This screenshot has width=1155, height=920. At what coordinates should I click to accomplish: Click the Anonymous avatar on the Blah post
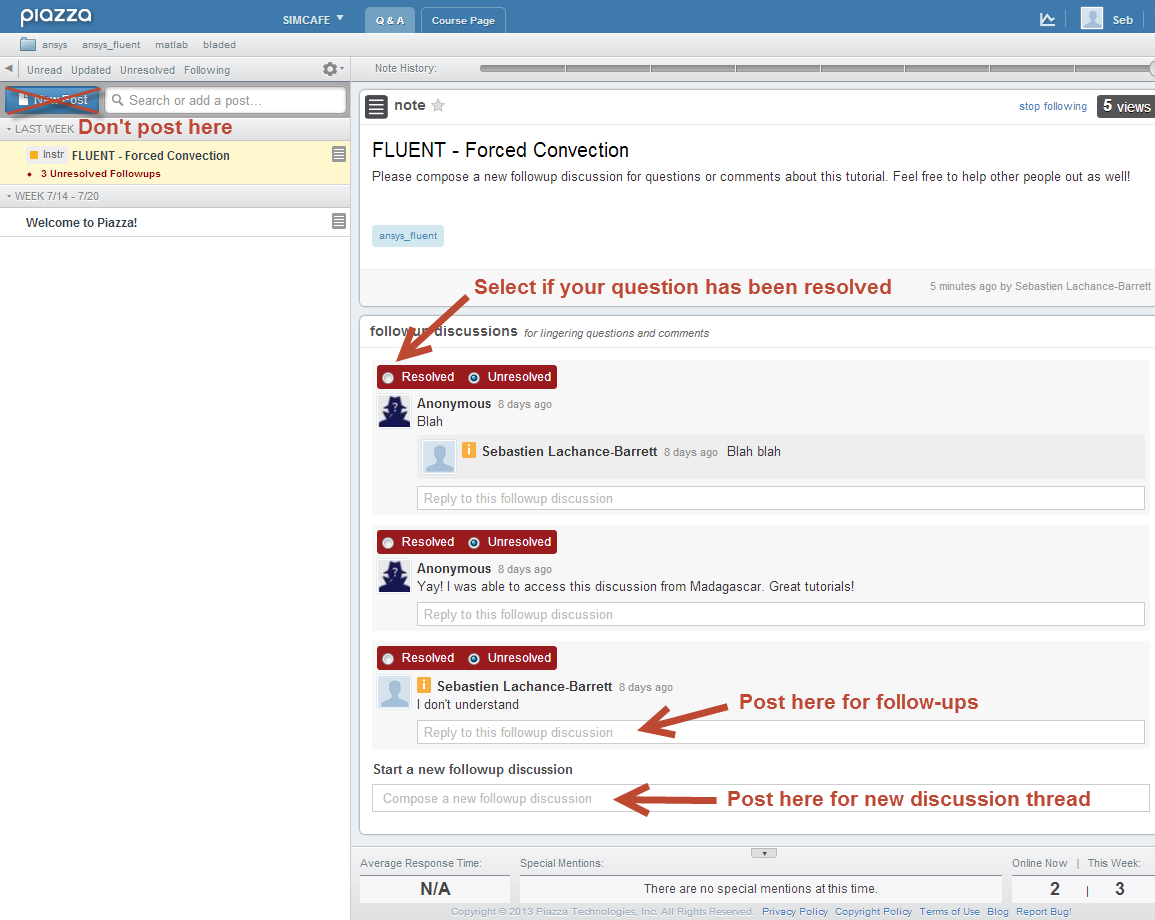point(394,411)
